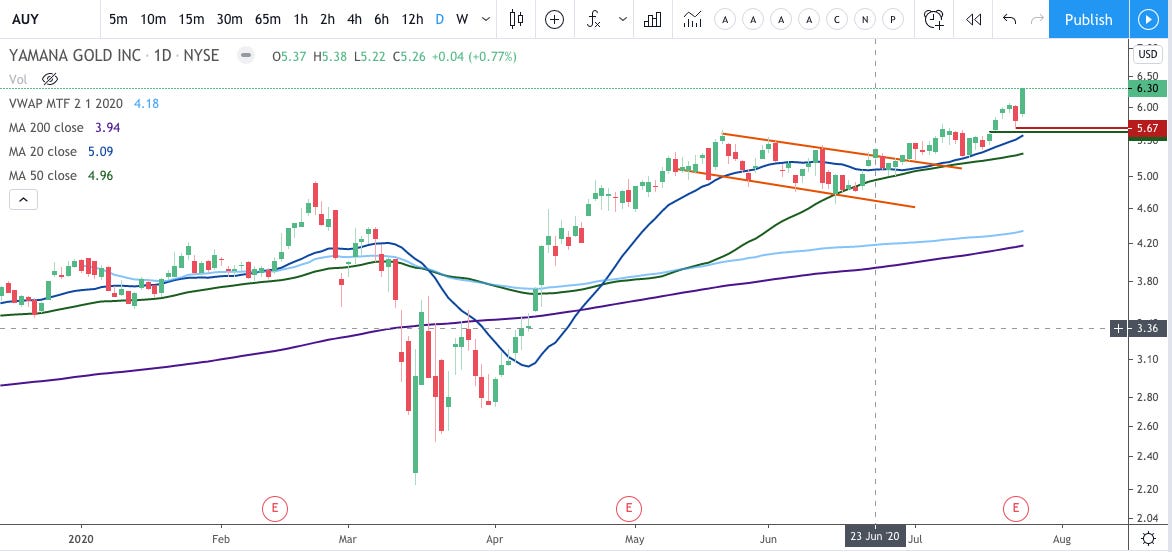Open the fx indicators menu
The height and width of the screenshot is (552, 1172).
click(x=593, y=19)
